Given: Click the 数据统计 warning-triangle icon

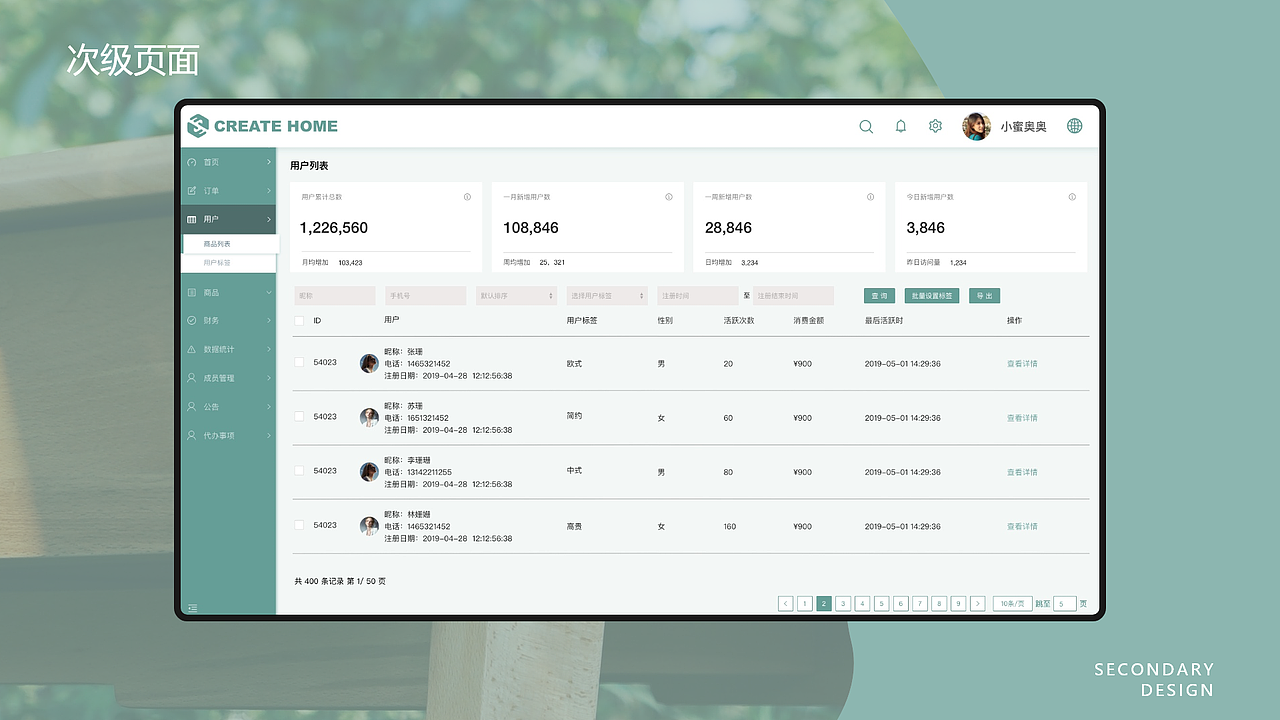Looking at the screenshot, I should tap(192, 349).
